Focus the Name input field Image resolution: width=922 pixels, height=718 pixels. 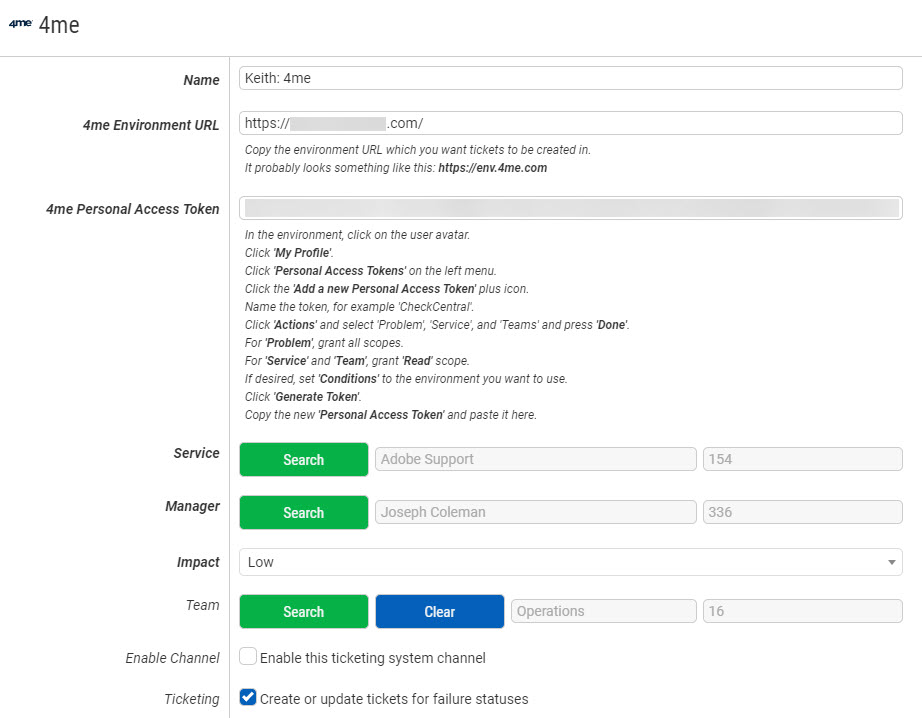click(570, 78)
